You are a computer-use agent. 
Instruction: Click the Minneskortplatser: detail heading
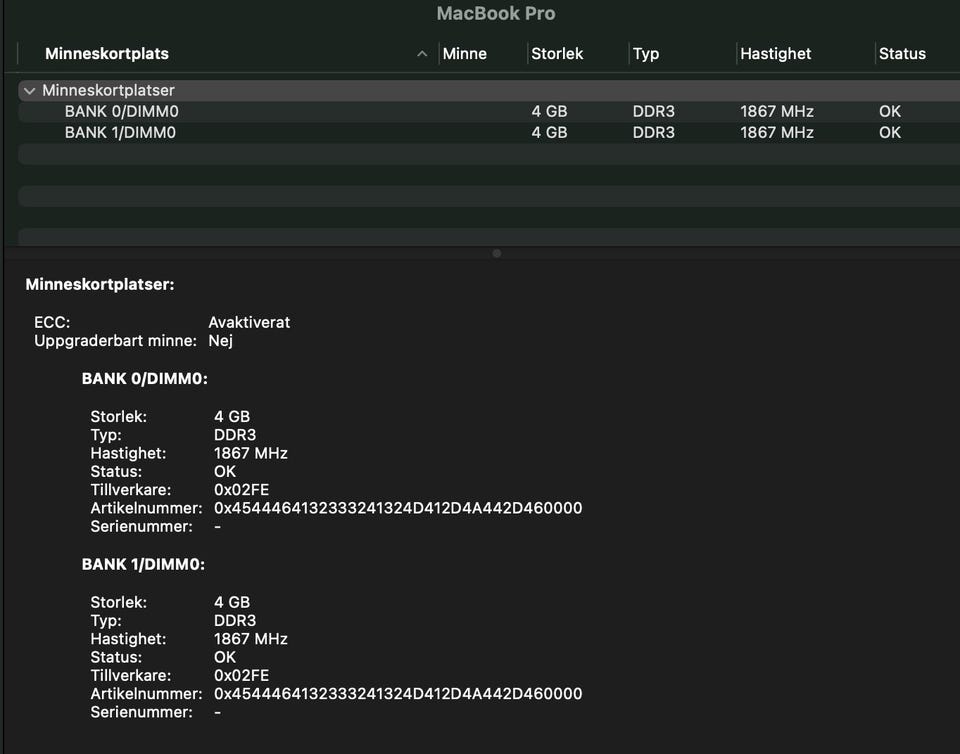(x=100, y=285)
